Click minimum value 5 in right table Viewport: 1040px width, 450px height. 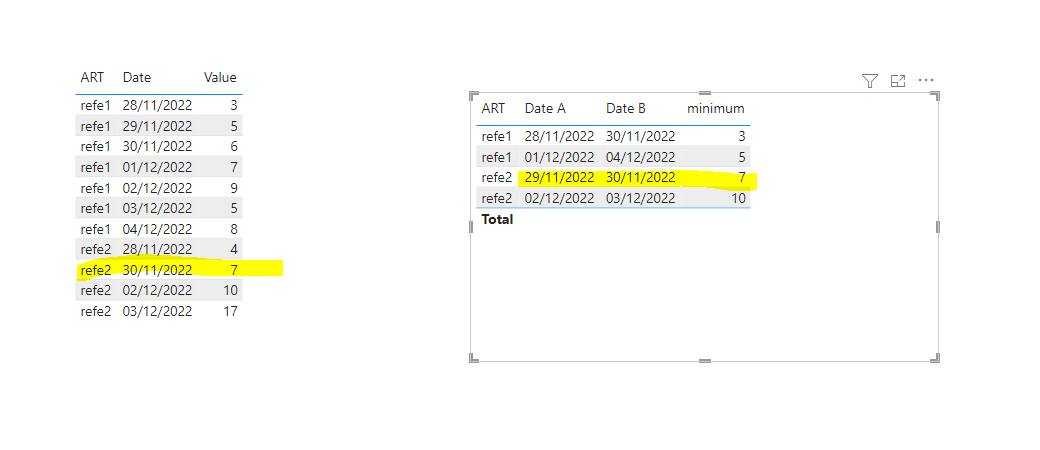pos(742,157)
